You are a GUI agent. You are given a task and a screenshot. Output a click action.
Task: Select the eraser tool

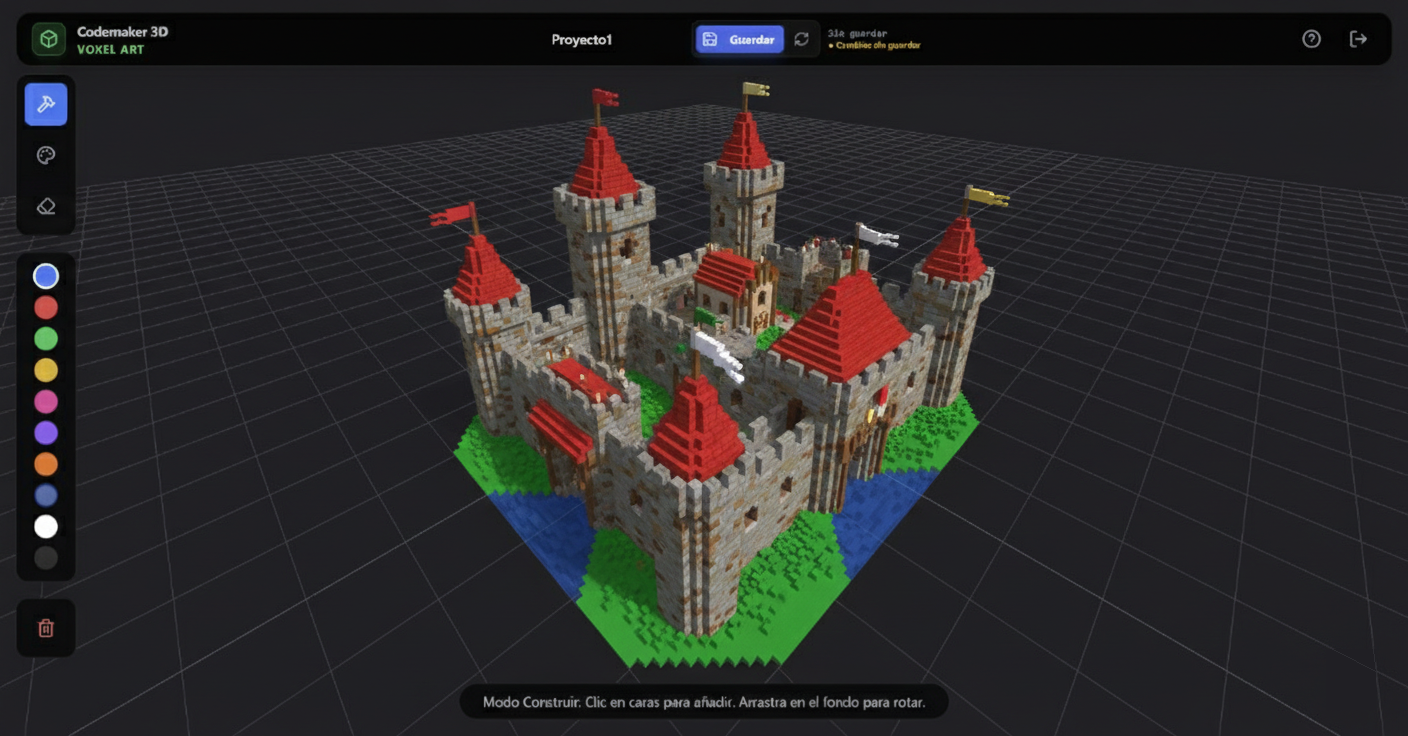(x=46, y=207)
